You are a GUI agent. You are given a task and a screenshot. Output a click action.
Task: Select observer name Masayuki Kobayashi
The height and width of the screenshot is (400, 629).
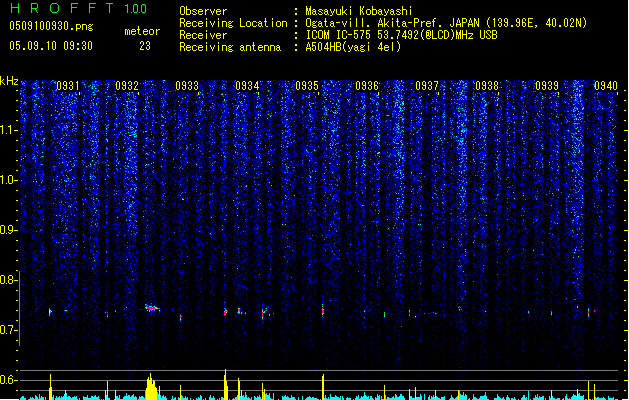(359, 11)
